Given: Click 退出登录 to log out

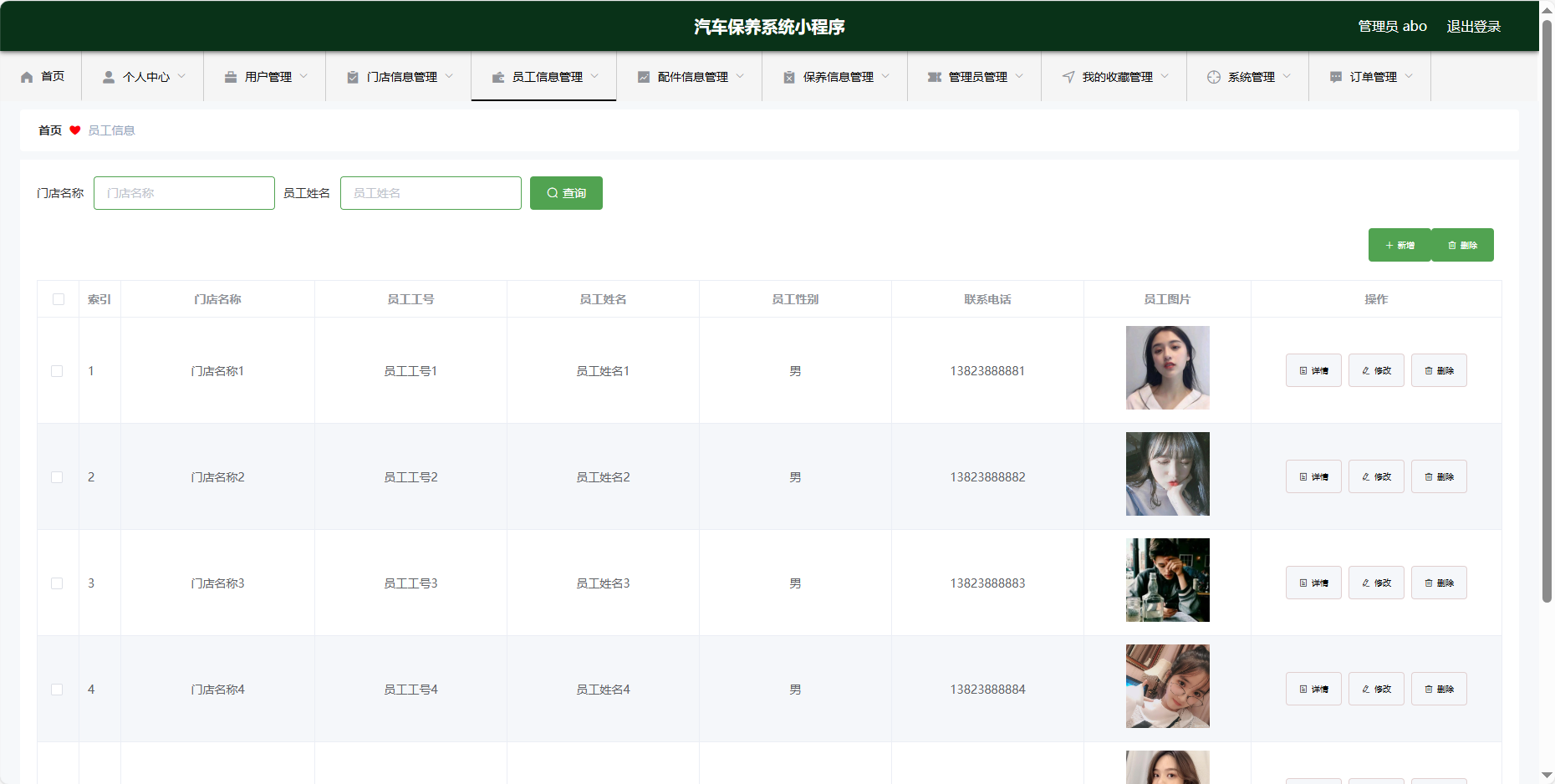Looking at the screenshot, I should (x=1474, y=27).
